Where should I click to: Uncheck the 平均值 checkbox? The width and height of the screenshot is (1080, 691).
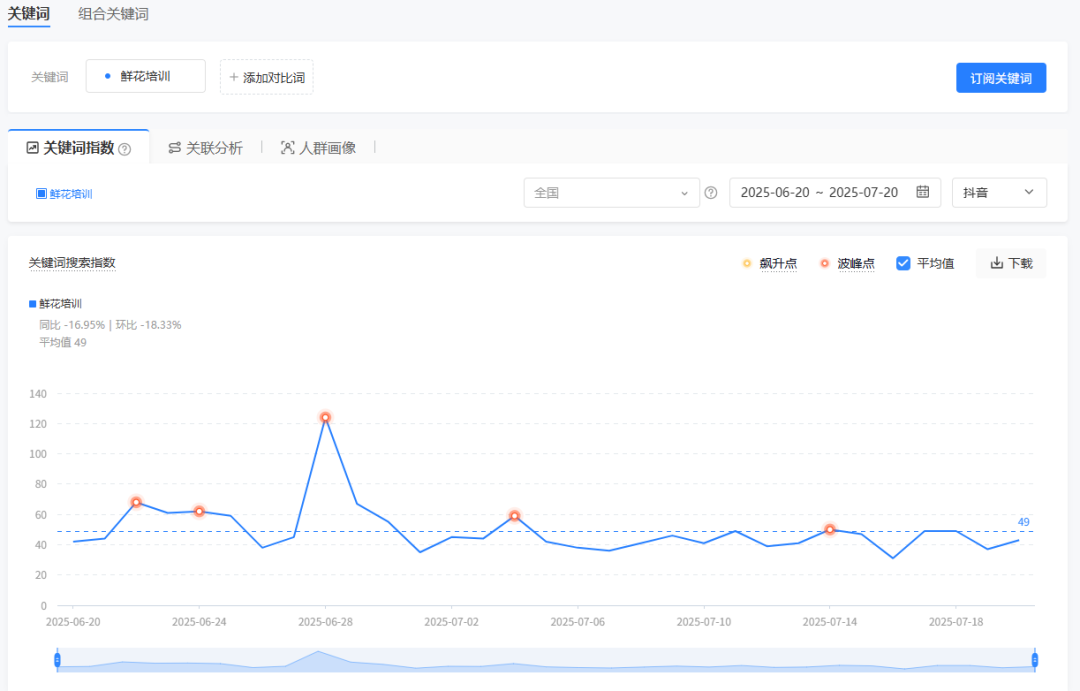click(903, 263)
